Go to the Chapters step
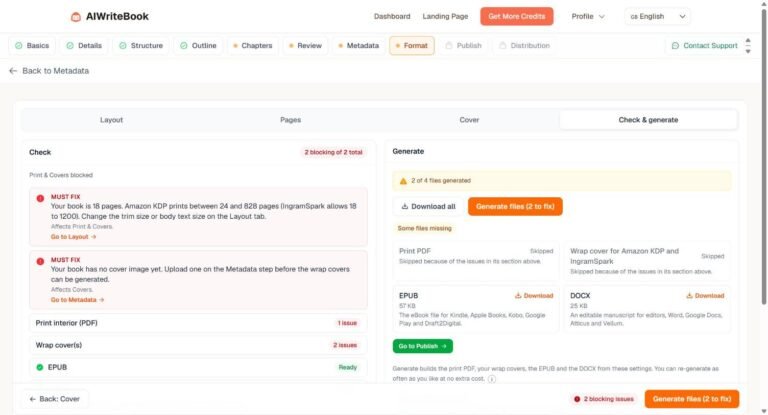The width and height of the screenshot is (768, 415). (253, 46)
